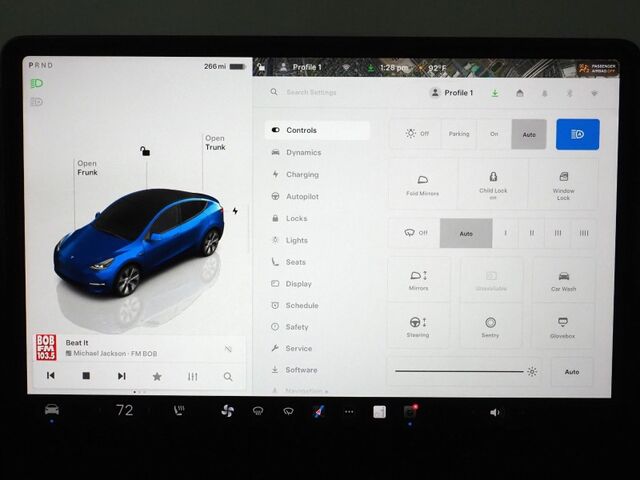This screenshot has height=480, width=640.
Task: Open the Service menu item
Action: (292, 348)
